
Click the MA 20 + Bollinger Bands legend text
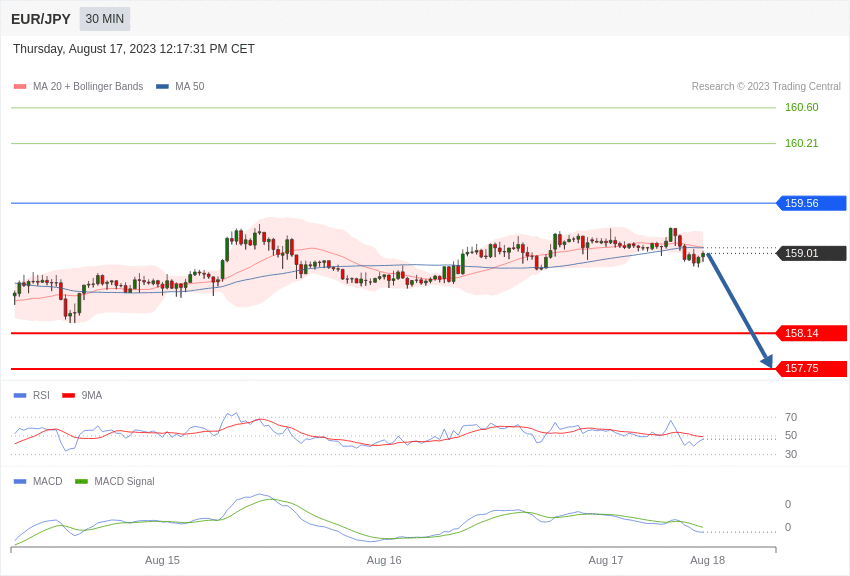click(88, 87)
